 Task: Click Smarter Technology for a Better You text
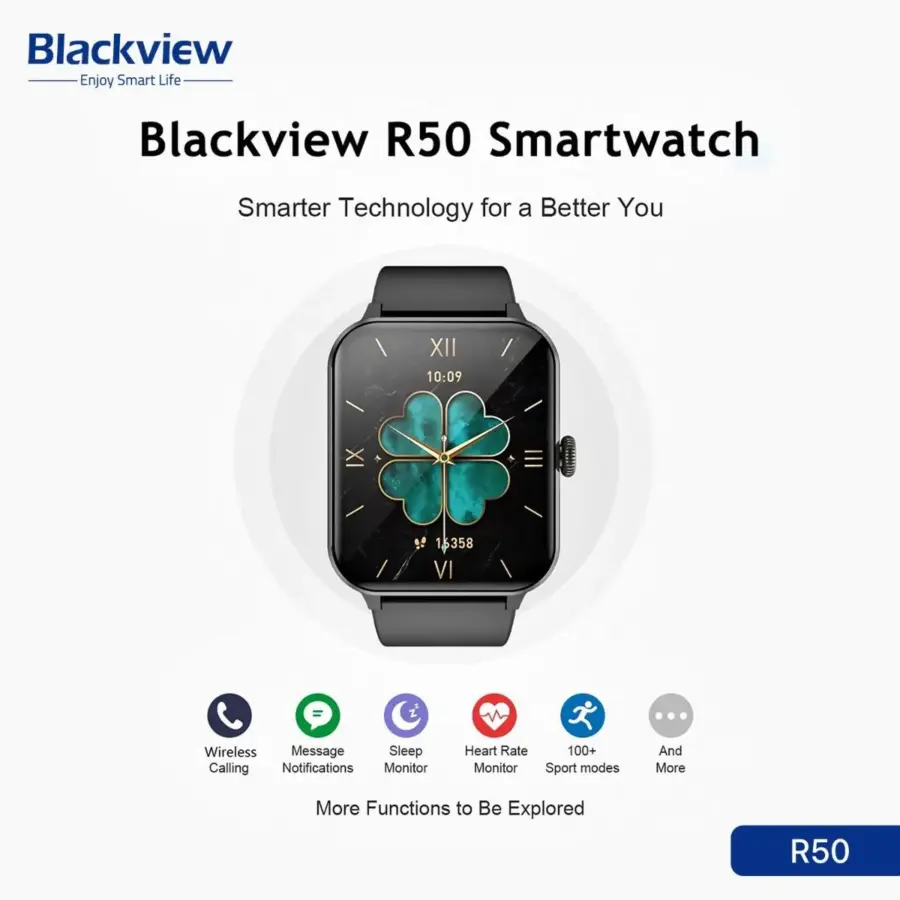click(451, 208)
